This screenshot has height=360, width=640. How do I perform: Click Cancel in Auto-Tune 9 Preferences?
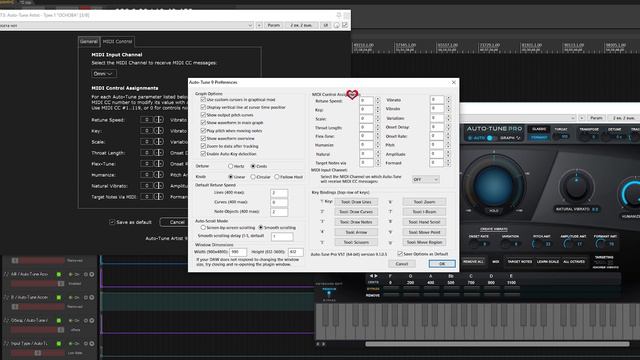[402, 264]
